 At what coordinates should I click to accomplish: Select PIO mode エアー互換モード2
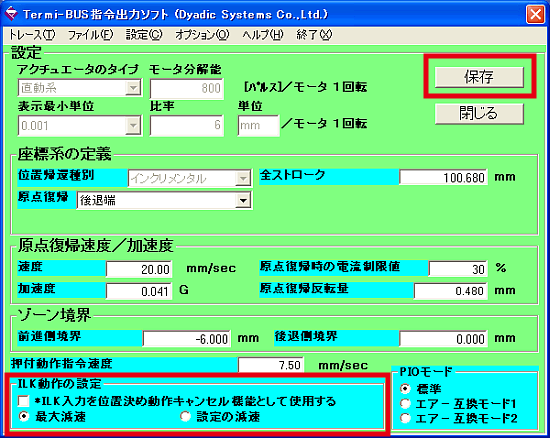405,418
